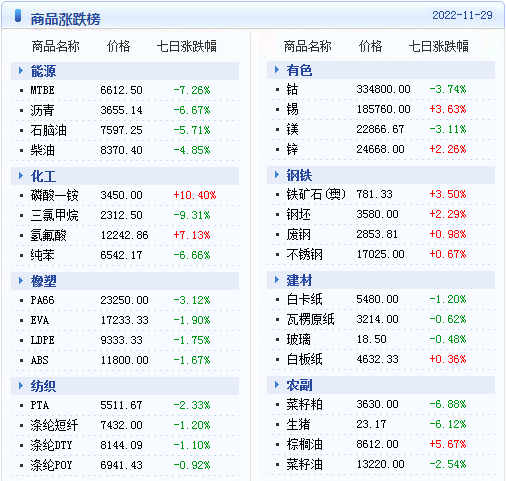
Task: Select the LDPE commodity name
Action: (x=42, y=340)
